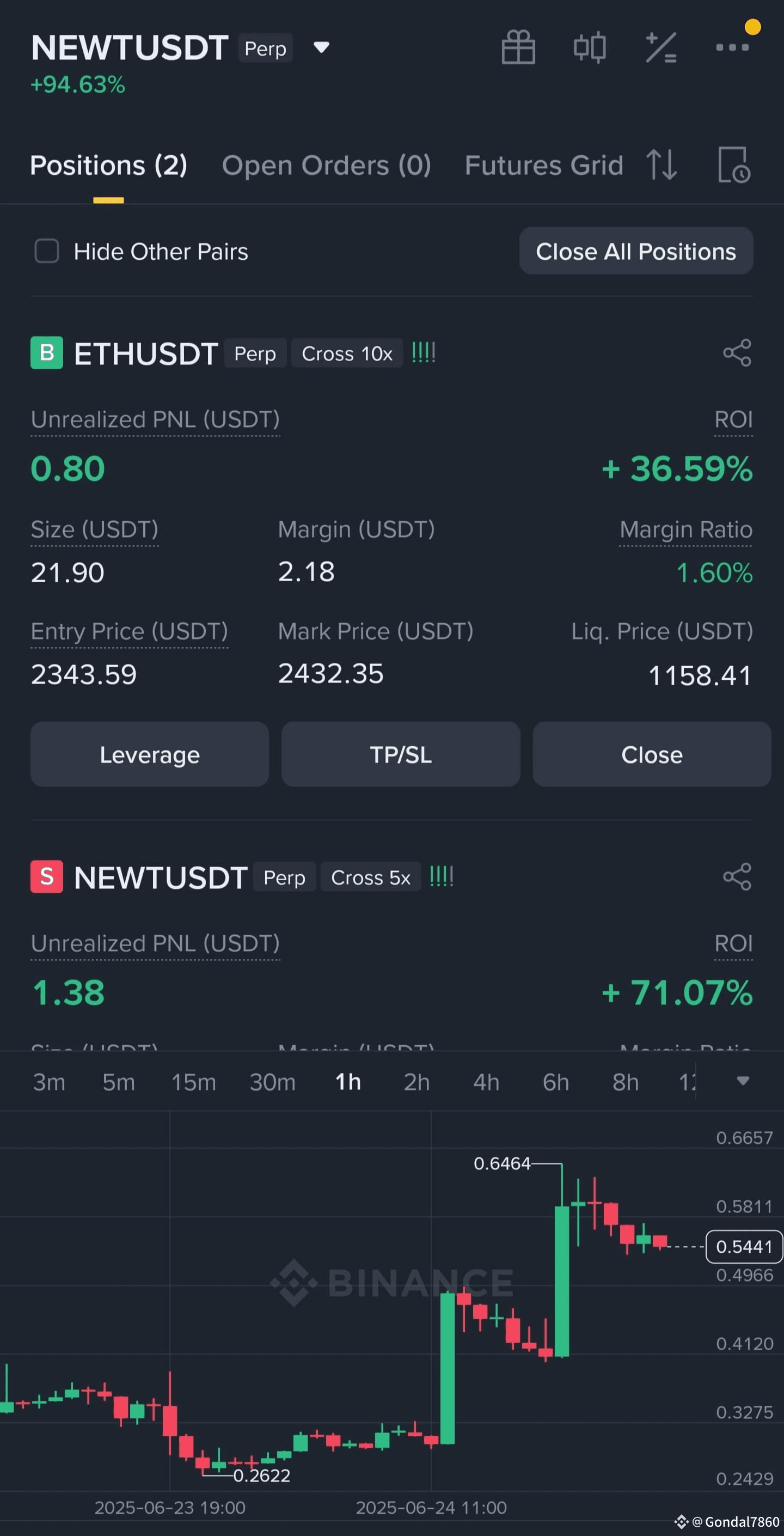Check the Hide Other Pairs checkbox
Viewport: 784px width, 1536px height.
46,251
